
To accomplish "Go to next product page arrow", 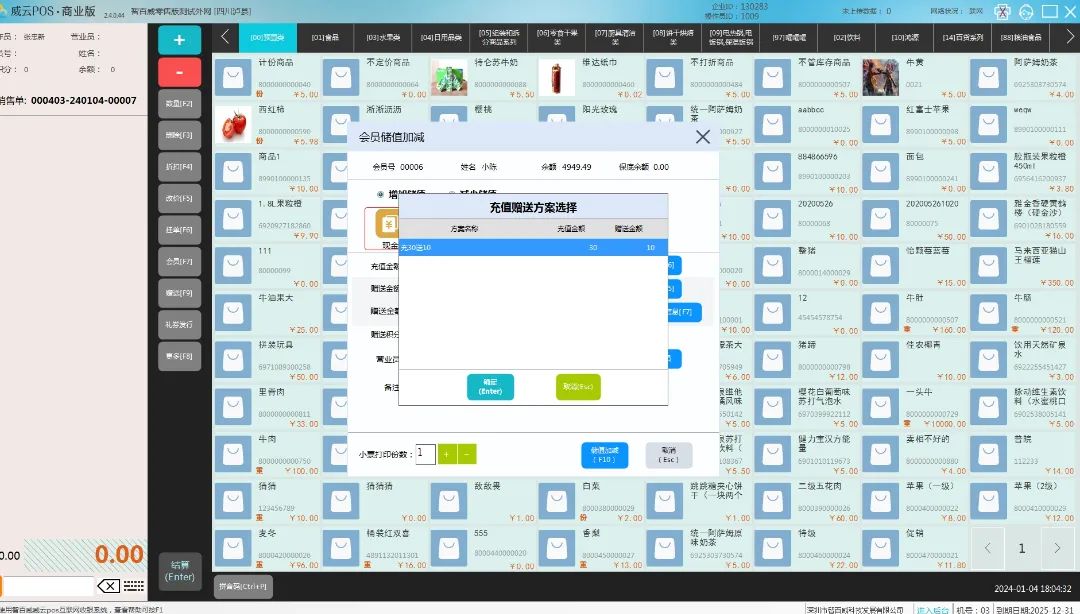I will click(x=1057, y=548).
